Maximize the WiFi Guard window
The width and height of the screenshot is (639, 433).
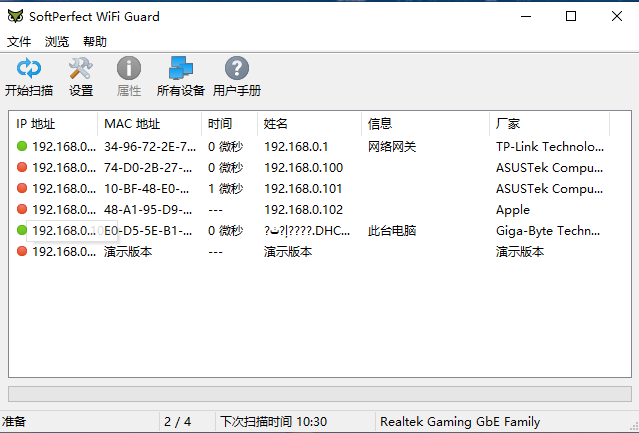(x=571, y=16)
